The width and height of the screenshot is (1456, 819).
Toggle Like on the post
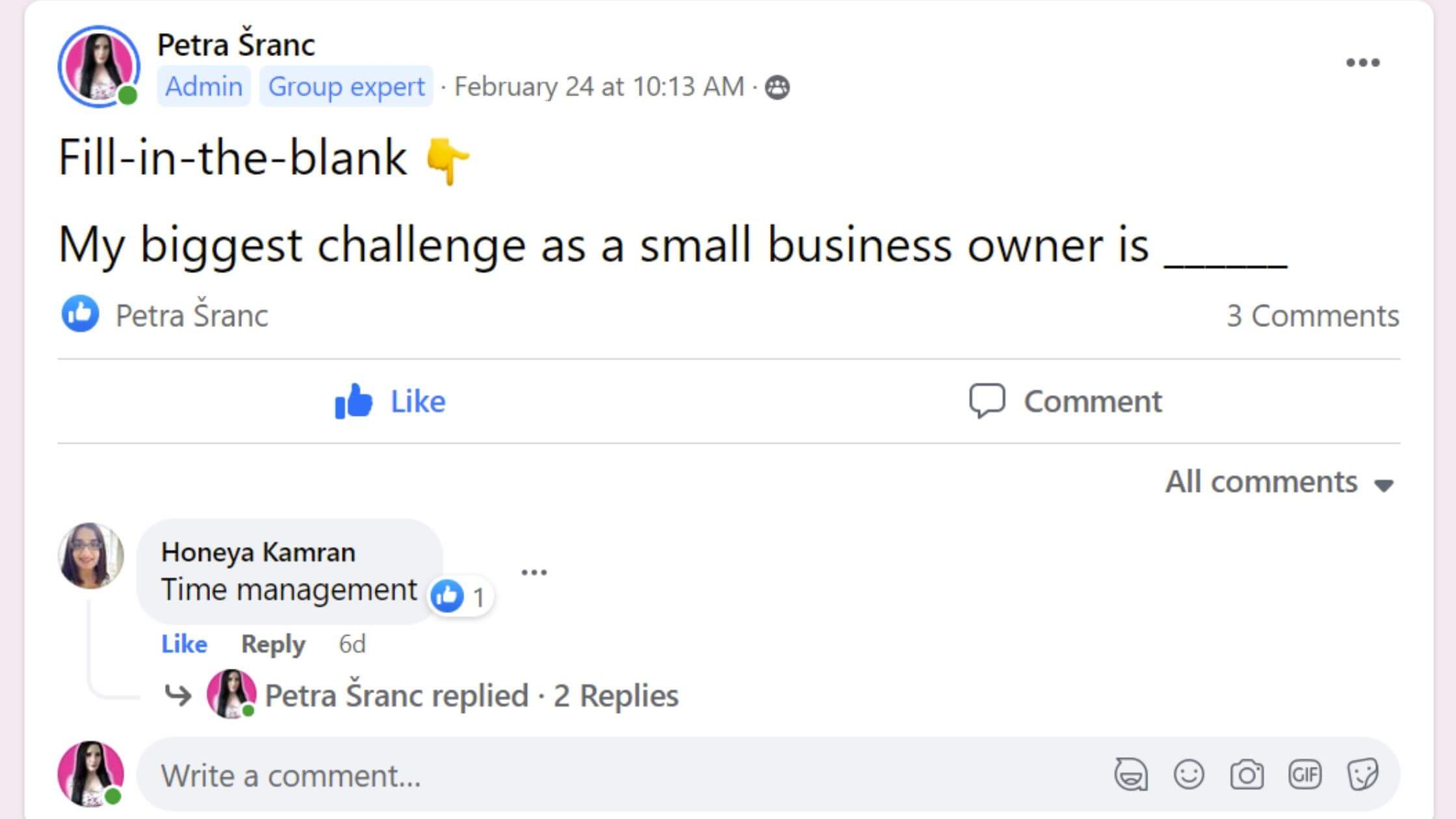(x=390, y=401)
